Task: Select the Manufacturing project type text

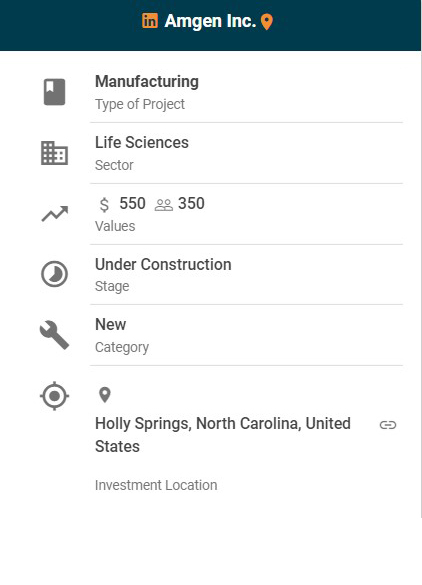Action: [x=147, y=82]
